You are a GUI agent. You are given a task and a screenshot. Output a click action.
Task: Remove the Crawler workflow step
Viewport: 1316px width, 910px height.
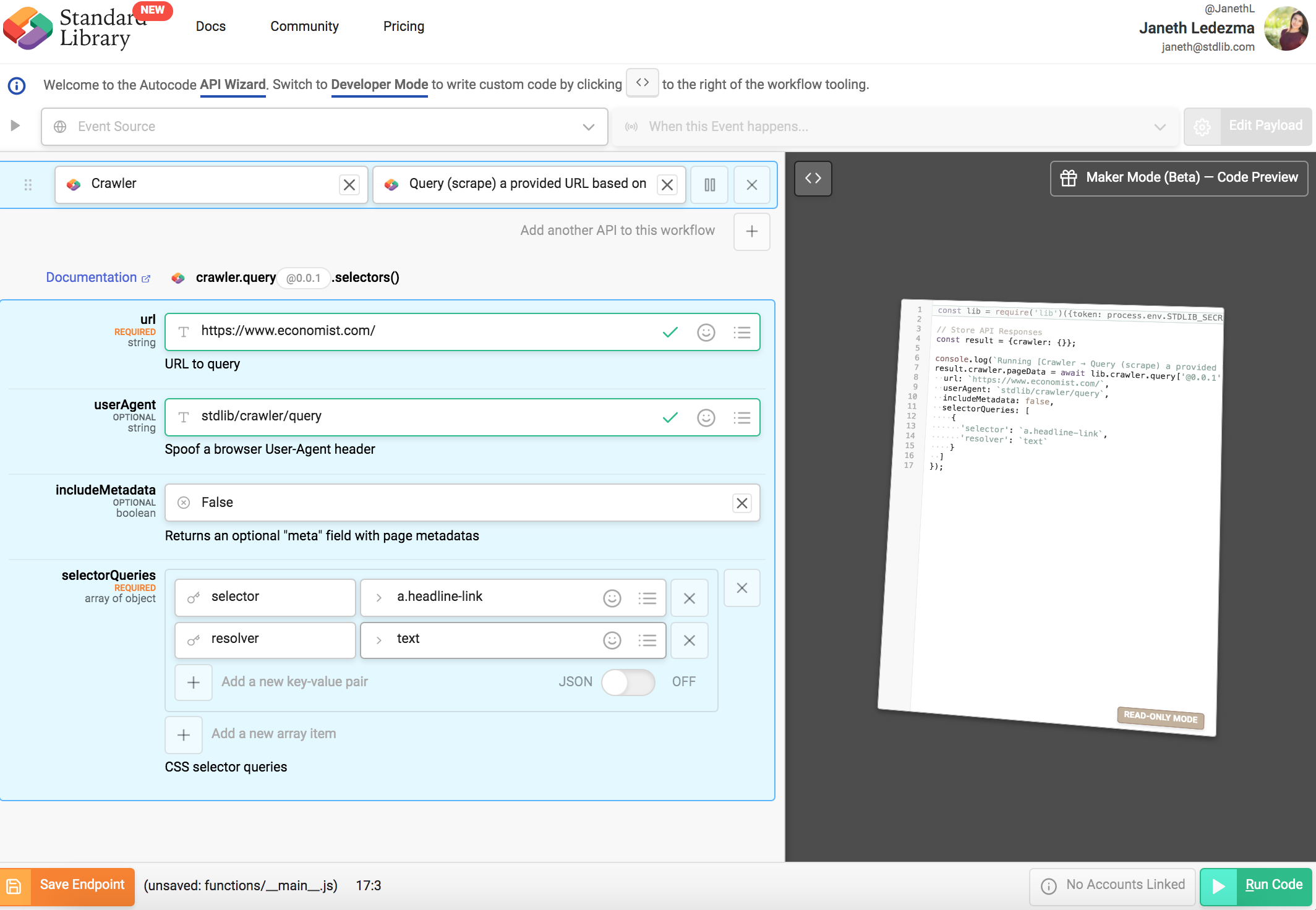751,185
